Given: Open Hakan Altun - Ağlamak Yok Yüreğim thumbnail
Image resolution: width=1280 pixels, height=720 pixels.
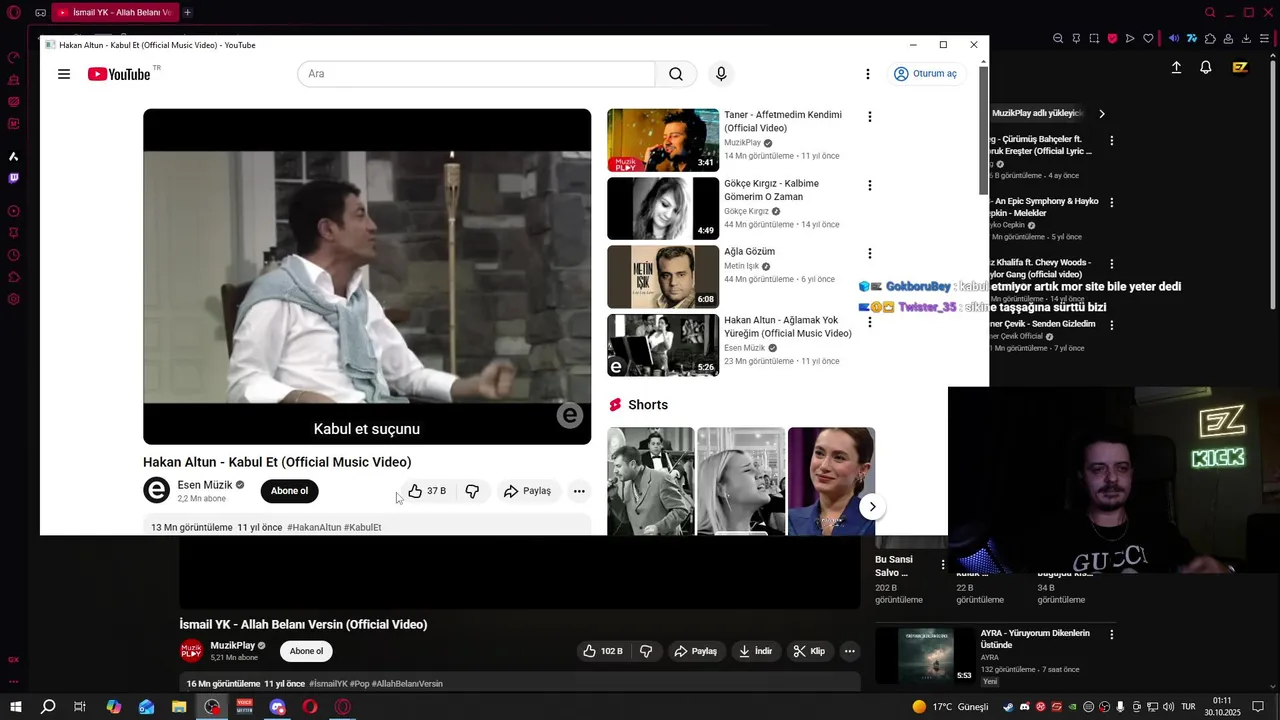Looking at the screenshot, I should 663,345.
